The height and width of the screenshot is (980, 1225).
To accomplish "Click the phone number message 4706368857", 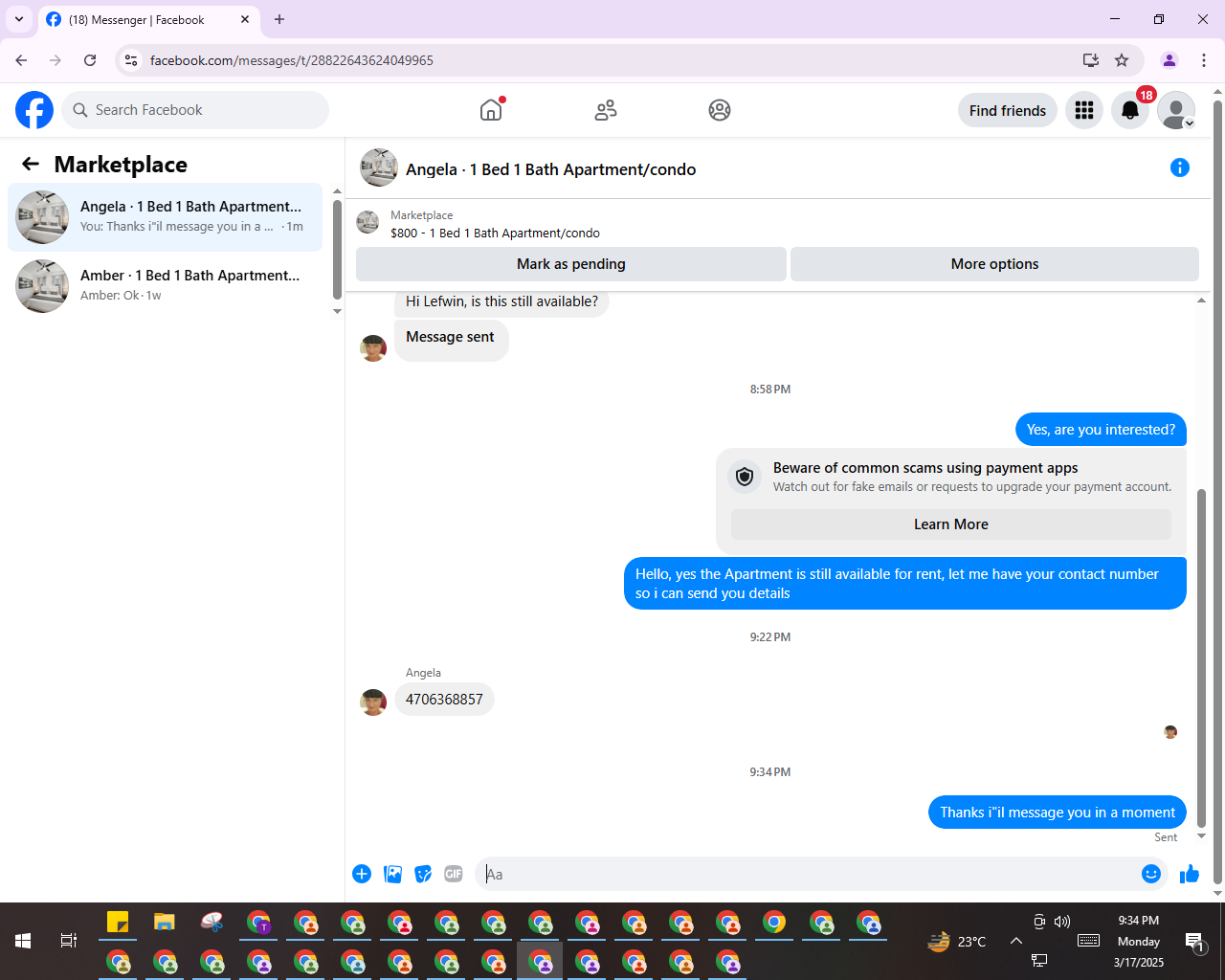I will coord(444,700).
